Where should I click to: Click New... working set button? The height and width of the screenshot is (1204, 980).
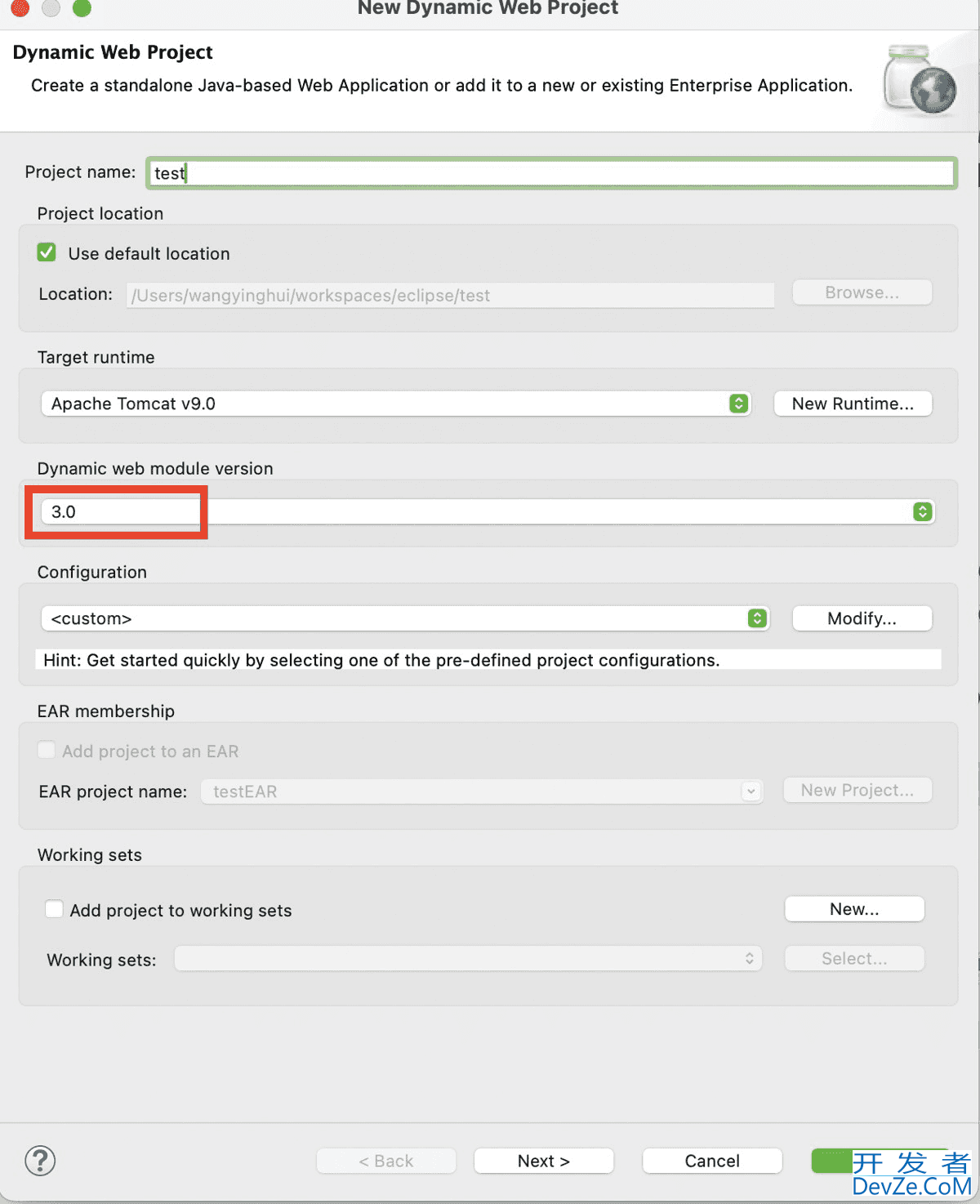coord(854,909)
